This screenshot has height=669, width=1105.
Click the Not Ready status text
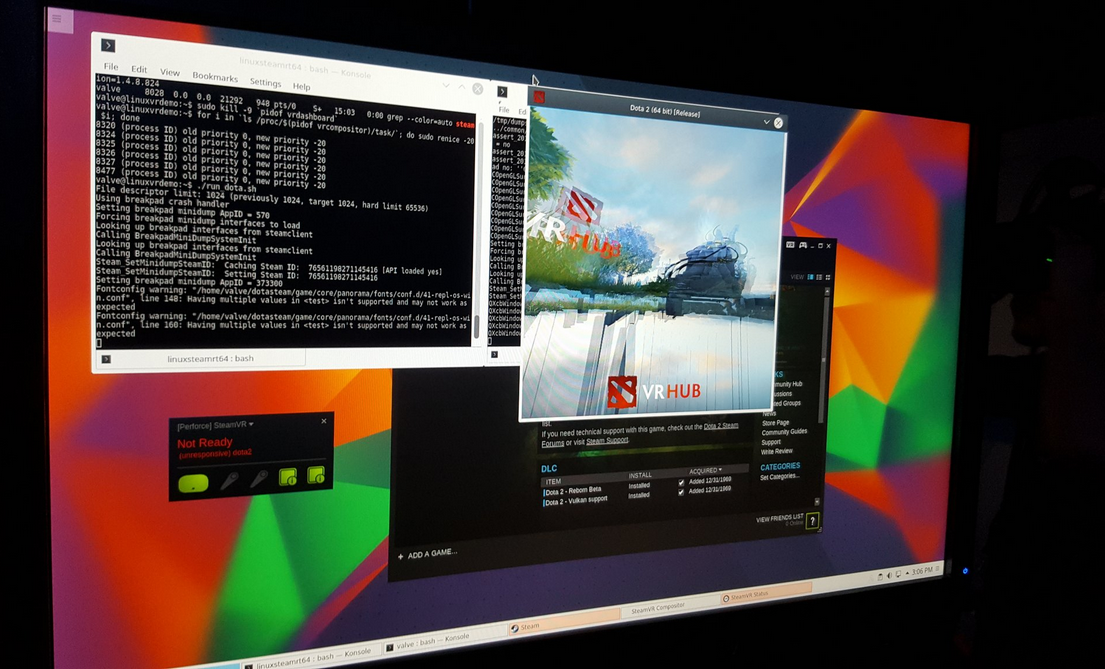(204, 443)
